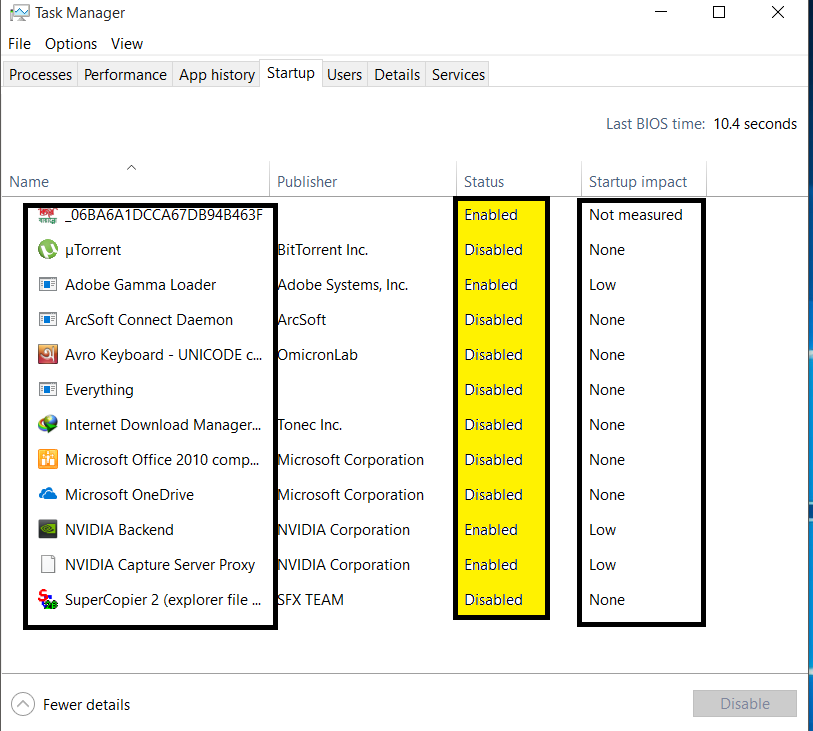Click the µTorrent green icon

[x=48, y=249]
